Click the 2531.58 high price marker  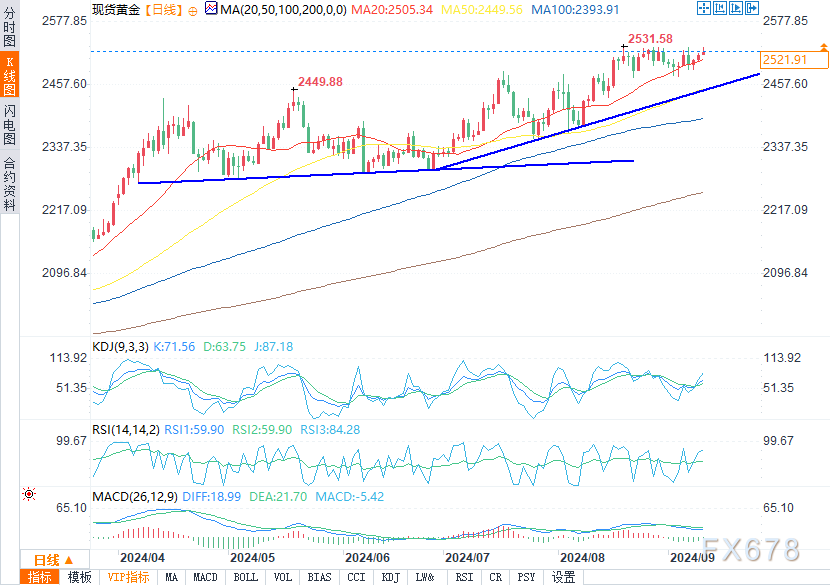click(650, 39)
